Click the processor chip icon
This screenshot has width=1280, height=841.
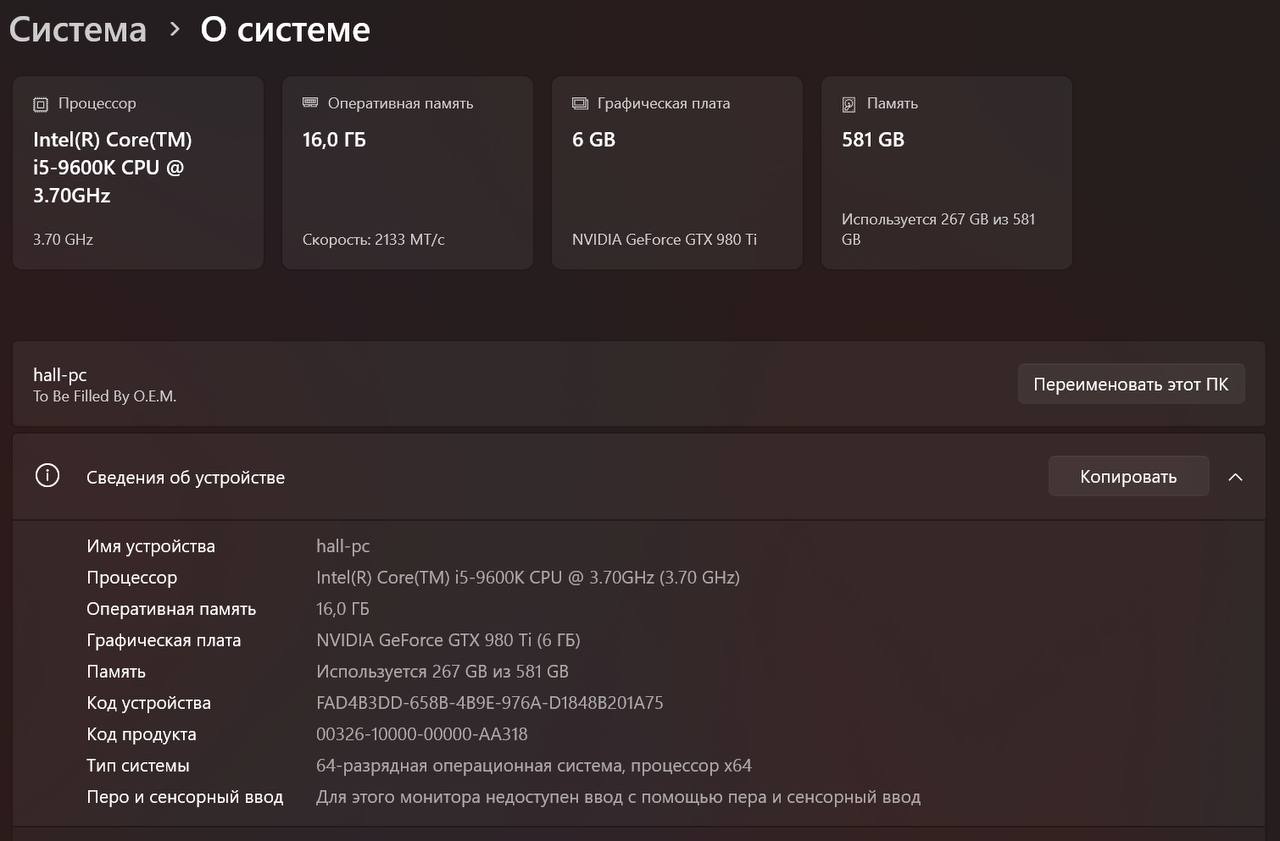[x=40, y=104]
